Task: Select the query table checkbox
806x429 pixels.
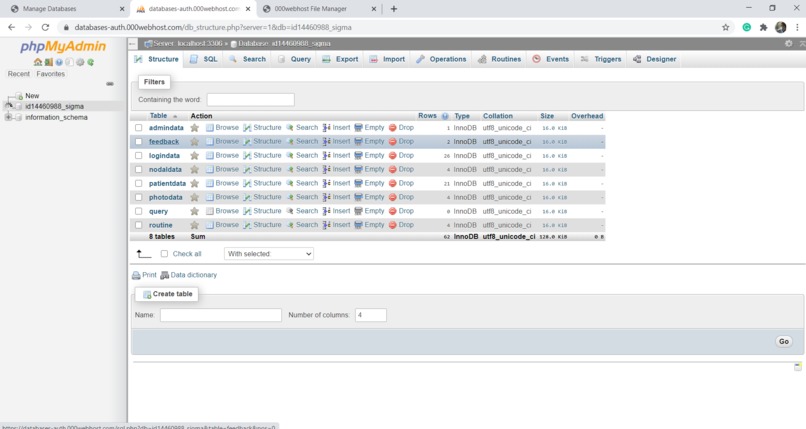Action: coord(139,211)
